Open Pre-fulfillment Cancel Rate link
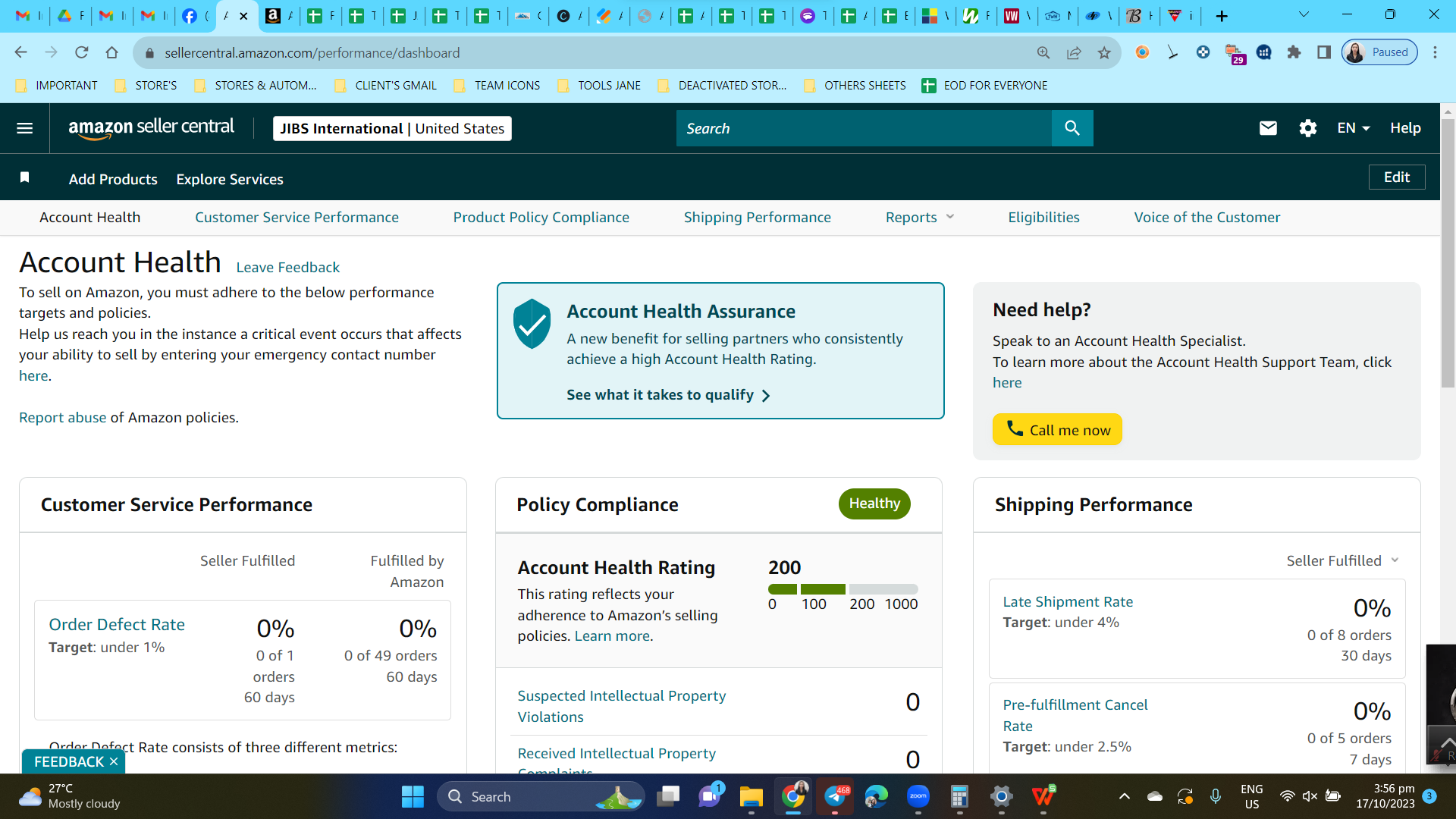This screenshot has width=1456, height=819. click(x=1075, y=715)
